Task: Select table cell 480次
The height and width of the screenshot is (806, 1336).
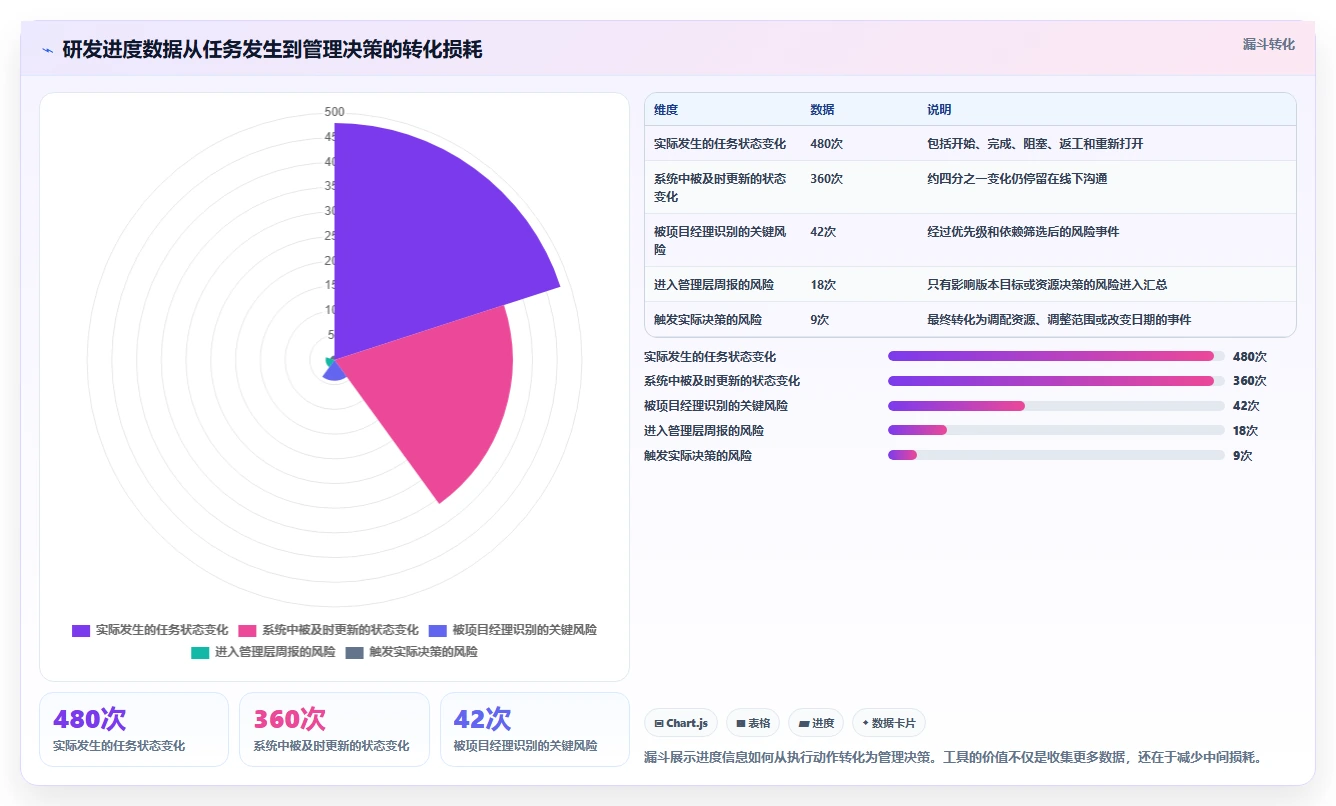Action: (826, 144)
